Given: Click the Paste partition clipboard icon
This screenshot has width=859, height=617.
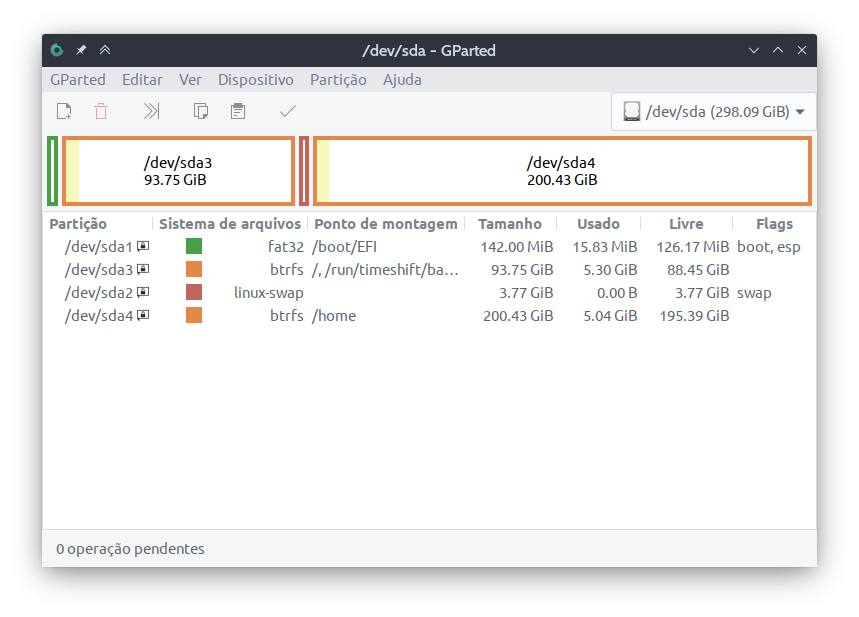Looking at the screenshot, I should 238,111.
